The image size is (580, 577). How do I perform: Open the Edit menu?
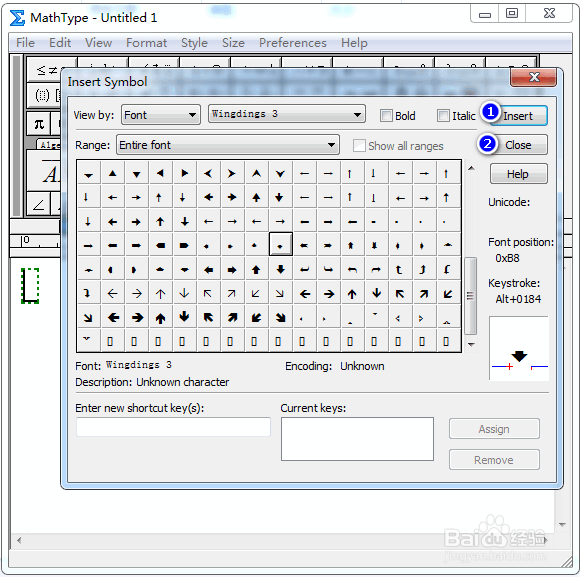(x=60, y=43)
